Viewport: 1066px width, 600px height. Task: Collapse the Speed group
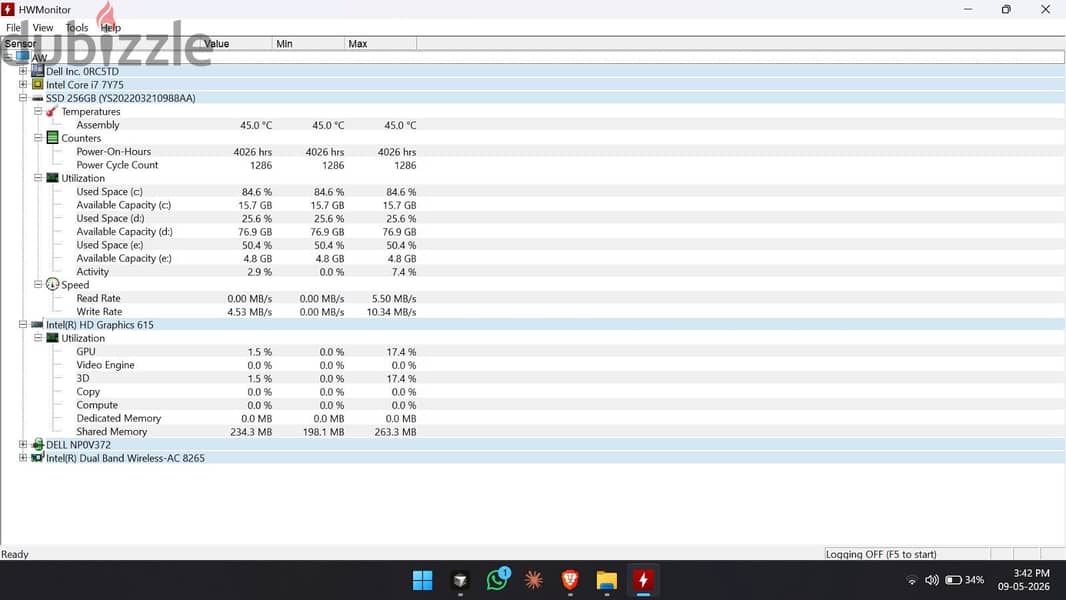[38, 284]
